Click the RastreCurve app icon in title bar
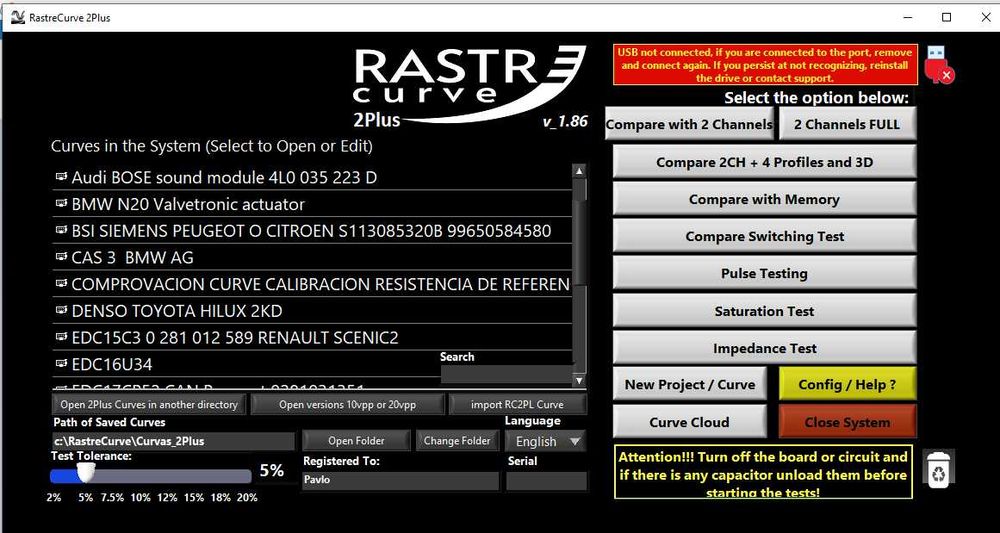Screen dimensions: 1000x533 (17, 17)
